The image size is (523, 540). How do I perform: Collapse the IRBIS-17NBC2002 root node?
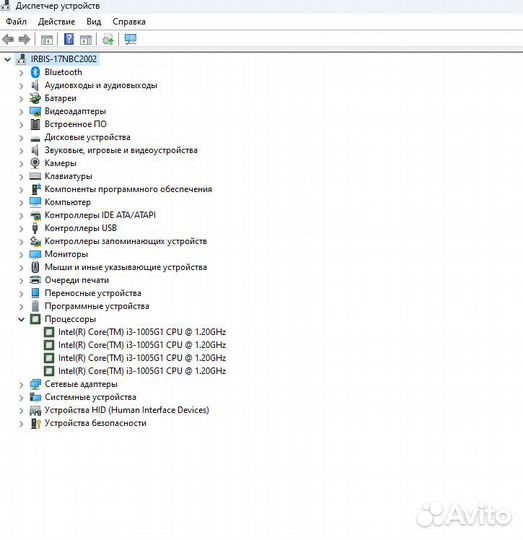7,59
